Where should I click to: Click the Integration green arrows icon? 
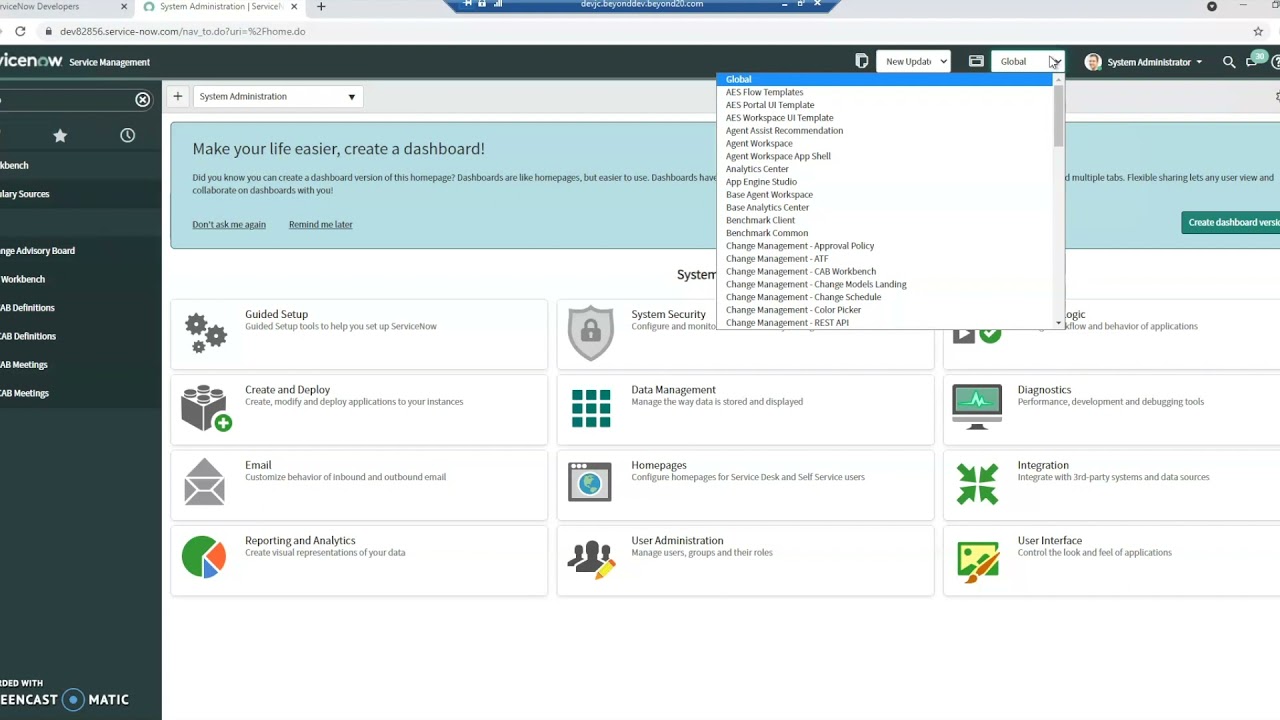[x=977, y=484]
